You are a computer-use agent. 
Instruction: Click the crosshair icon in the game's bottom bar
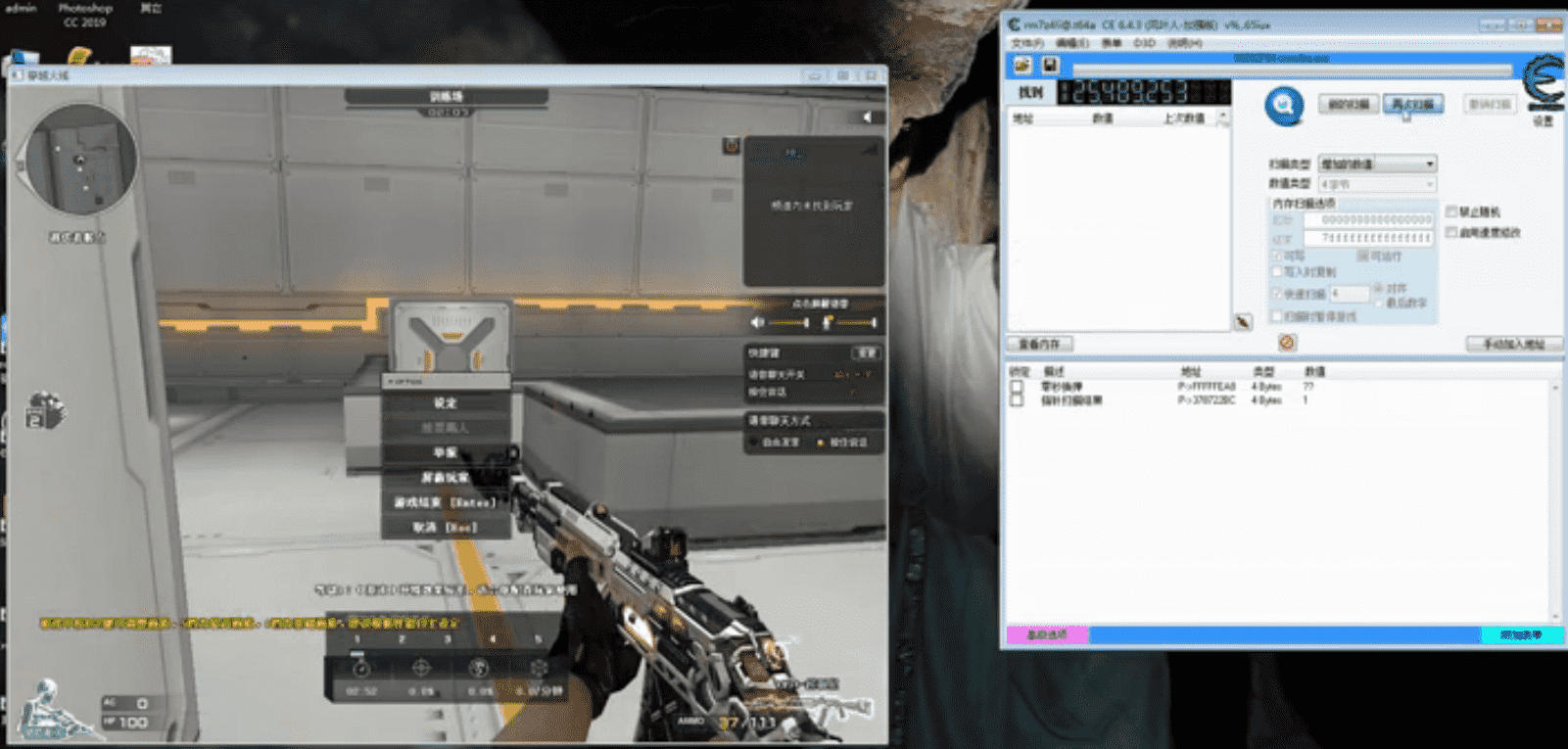[x=421, y=668]
